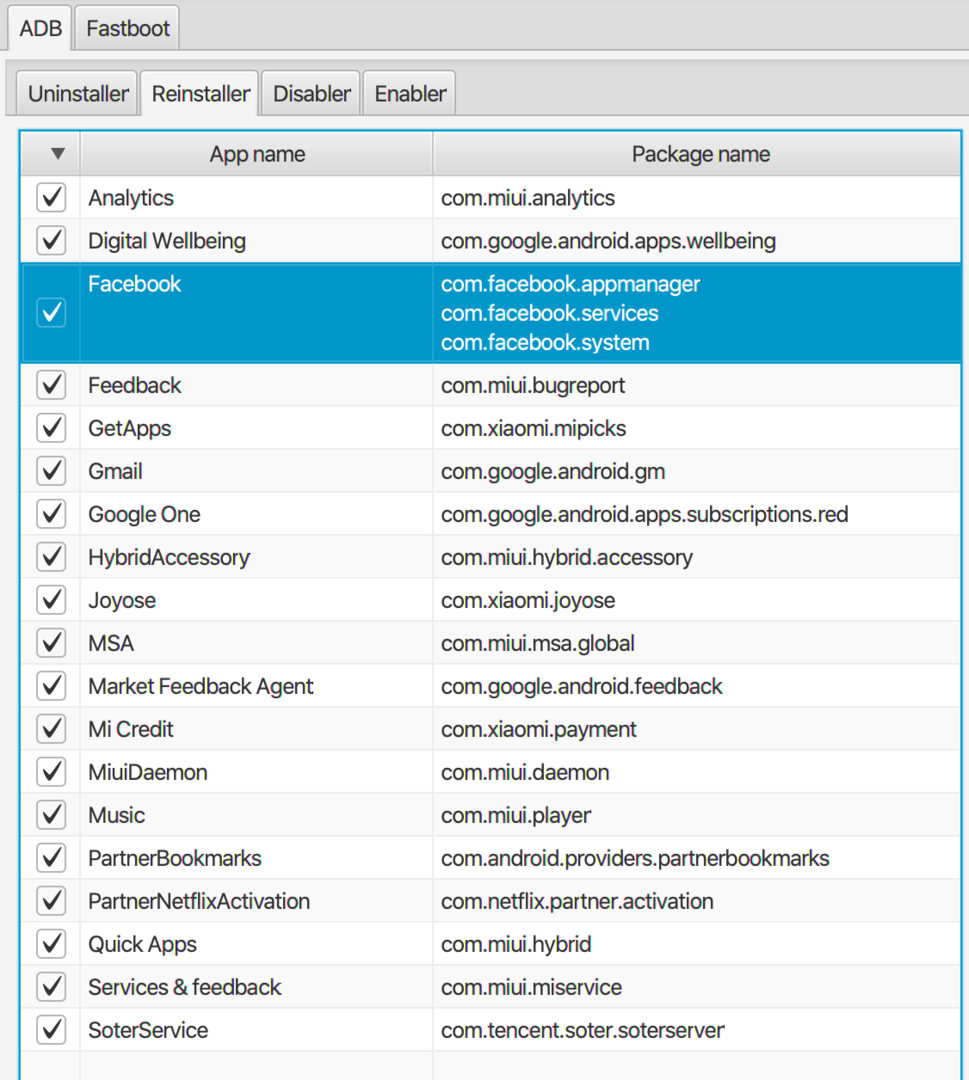Screen dimensions: 969x1080
Task: Select the Feedback app name
Action: [x=134, y=385]
